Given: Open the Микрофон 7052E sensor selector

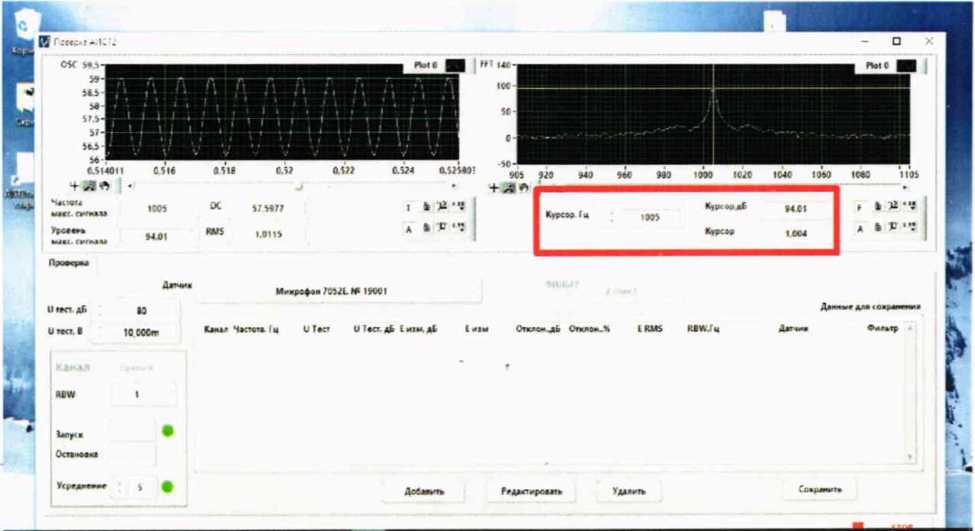Looking at the screenshot, I should [338, 291].
